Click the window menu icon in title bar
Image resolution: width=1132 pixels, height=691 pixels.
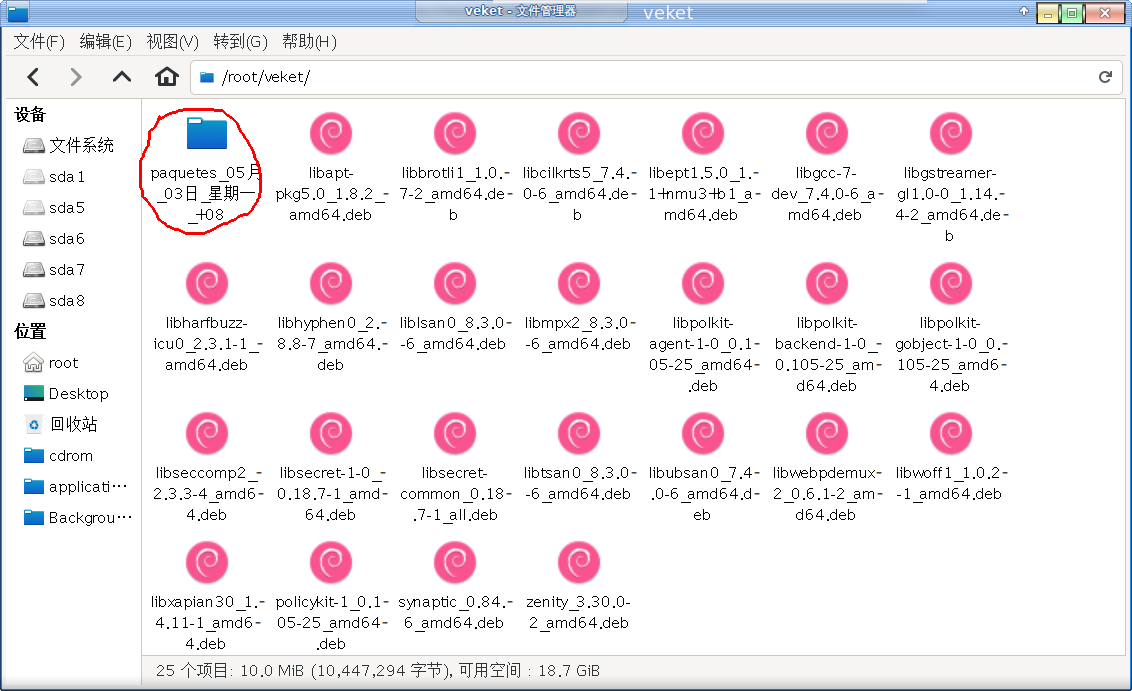17,12
